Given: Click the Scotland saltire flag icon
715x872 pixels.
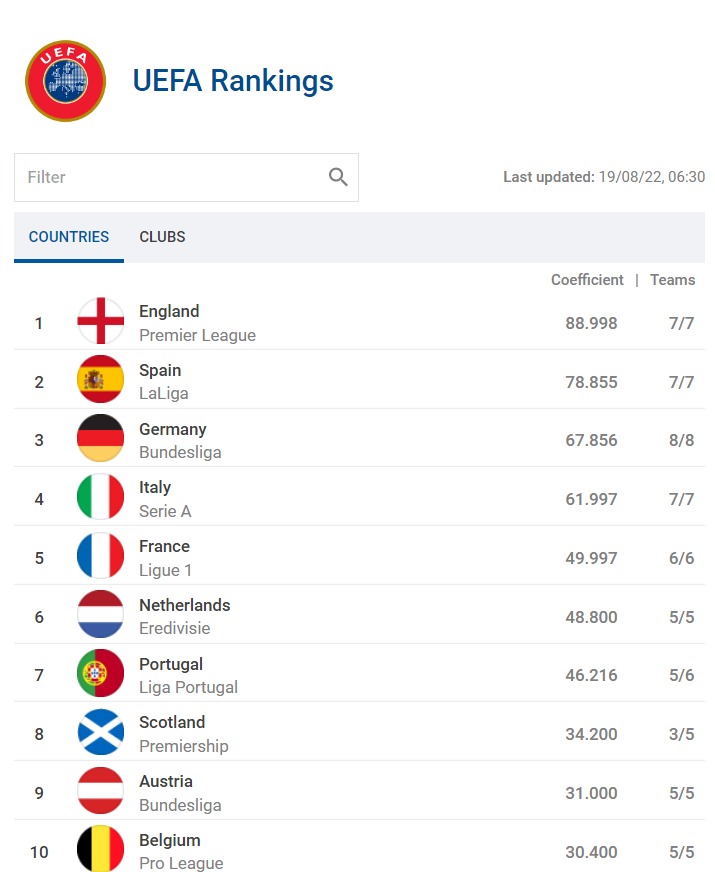Looking at the screenshot, I should pyautogui.click(x=101, y=732).
